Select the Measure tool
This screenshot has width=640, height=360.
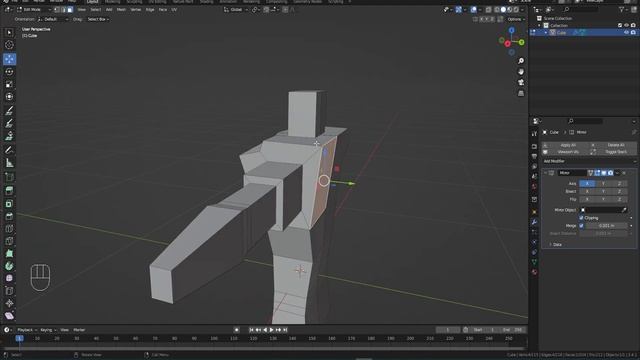[9, 163]
